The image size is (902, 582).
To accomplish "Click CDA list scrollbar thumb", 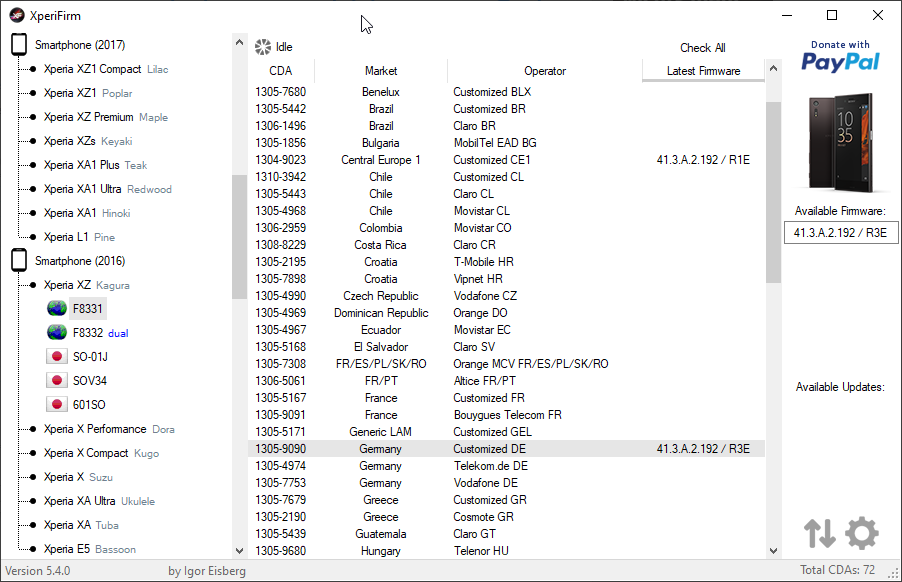I will tap(774, 192).
